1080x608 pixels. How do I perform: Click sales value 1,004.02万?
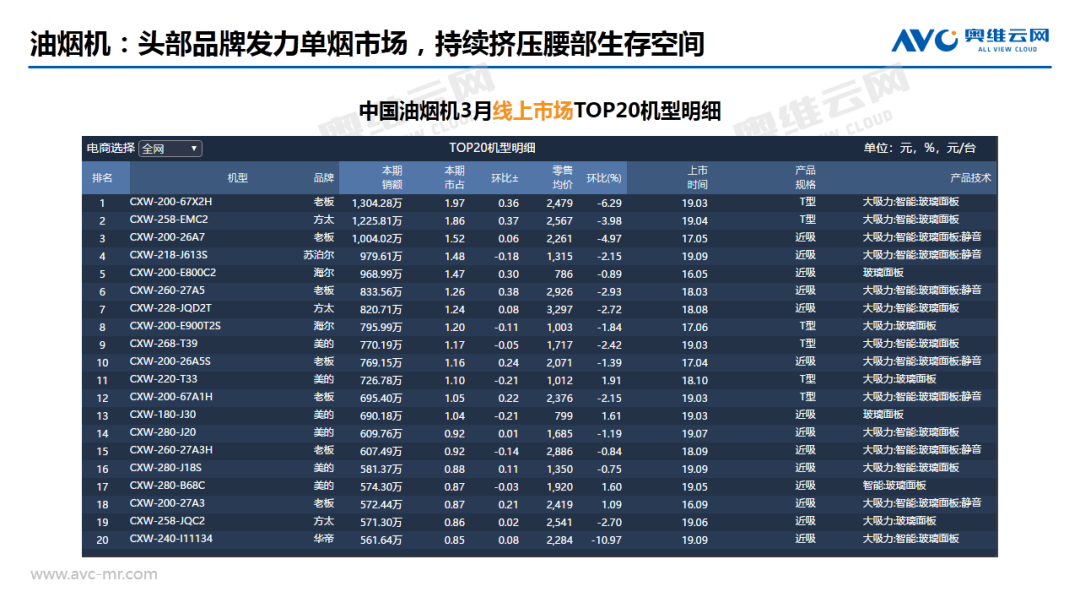pyautogui.click(x=377, y=239)
